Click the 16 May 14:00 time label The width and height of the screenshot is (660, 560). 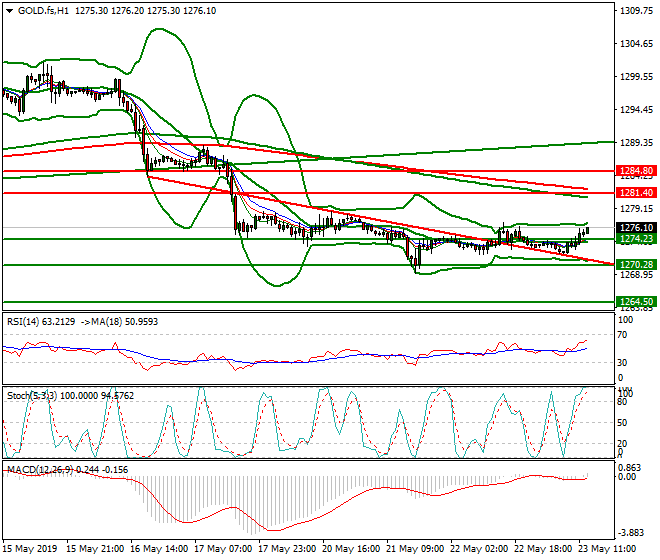(x=159, y=549)
